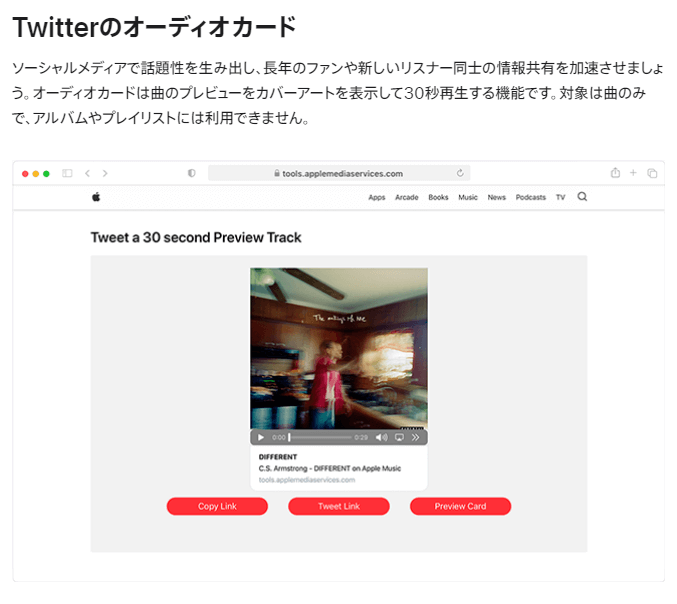Image resolution: width=677 pixels, height=604 pixels.
Task: Click the audio progress slider
Action: pos(320,437)
